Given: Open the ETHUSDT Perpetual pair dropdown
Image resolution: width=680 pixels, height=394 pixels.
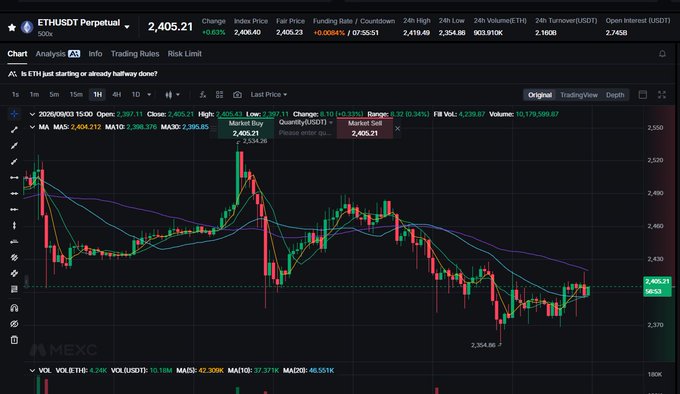Looking at the screenshot, I should coord(127,27).
